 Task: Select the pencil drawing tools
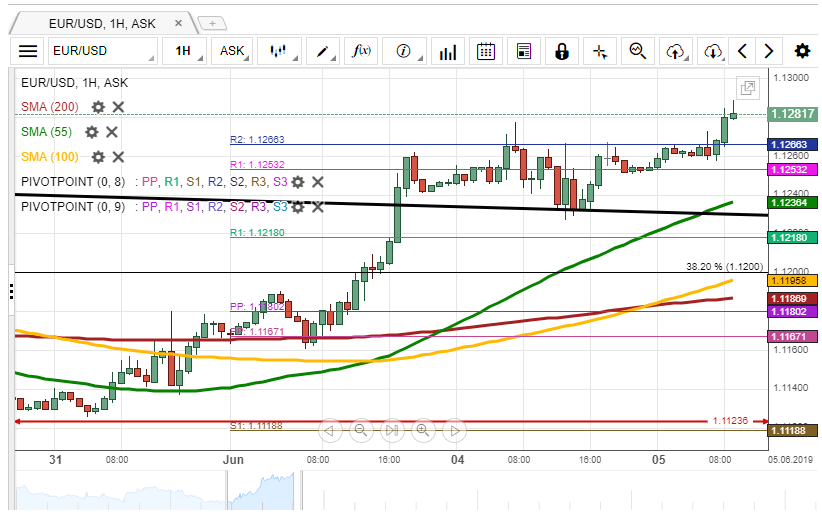[x=322, y=51]
